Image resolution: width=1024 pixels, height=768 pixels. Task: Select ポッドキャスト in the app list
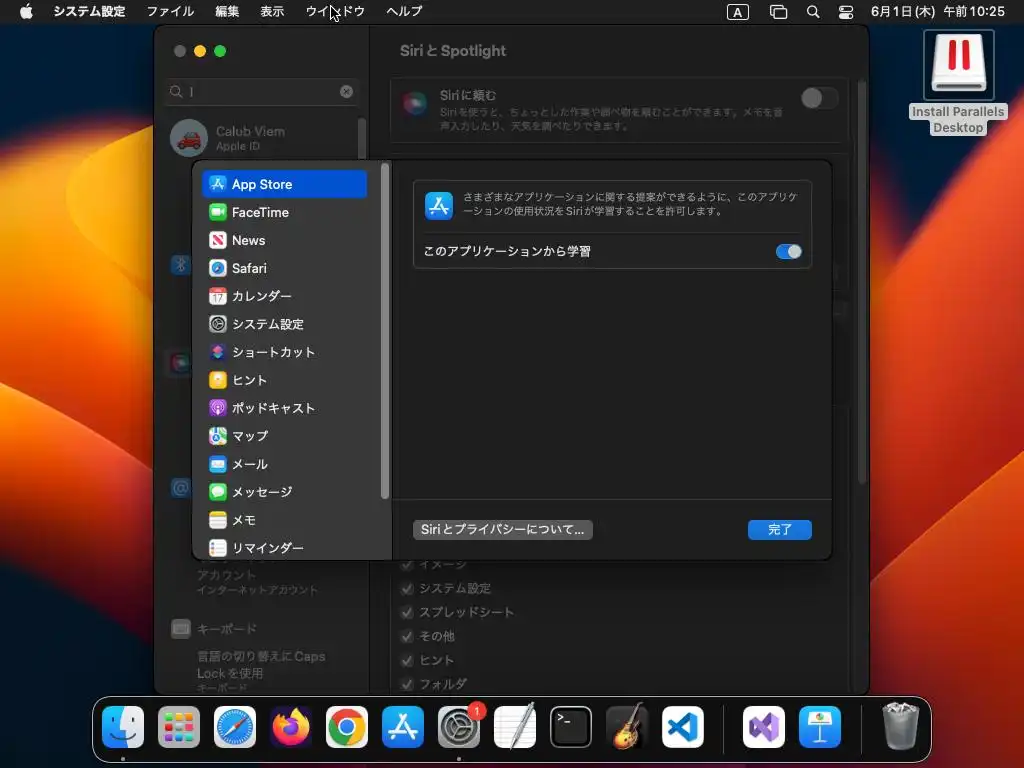pos(285,408)
